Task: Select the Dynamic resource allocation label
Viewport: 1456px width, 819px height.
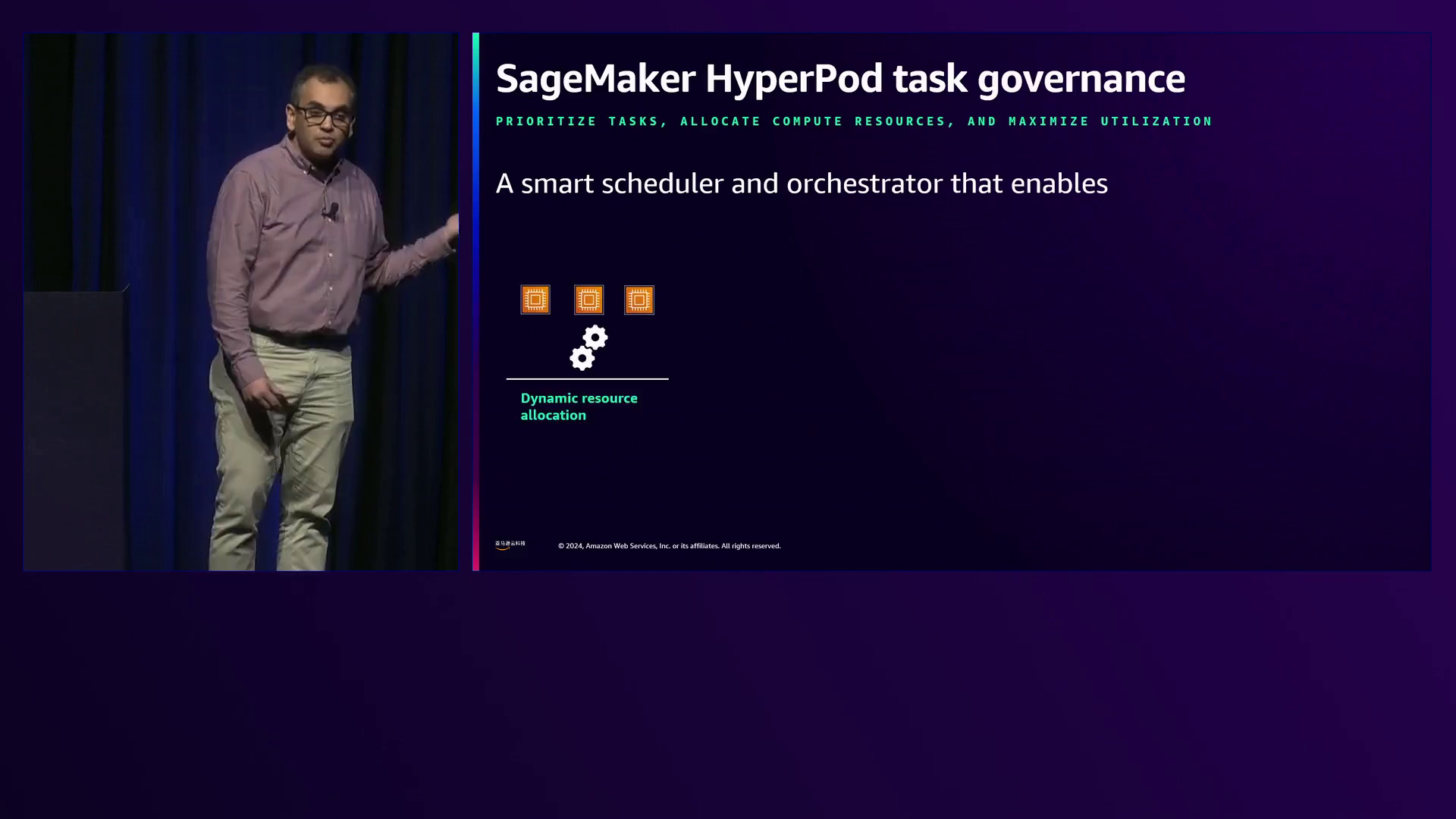Action: [x=579, y=406]
